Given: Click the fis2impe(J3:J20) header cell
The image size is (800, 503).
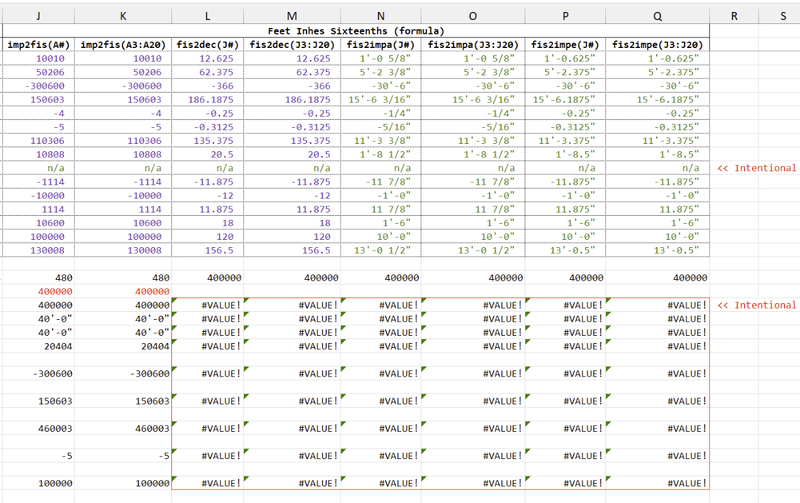Looking at the screenshot, I should 657,45.
